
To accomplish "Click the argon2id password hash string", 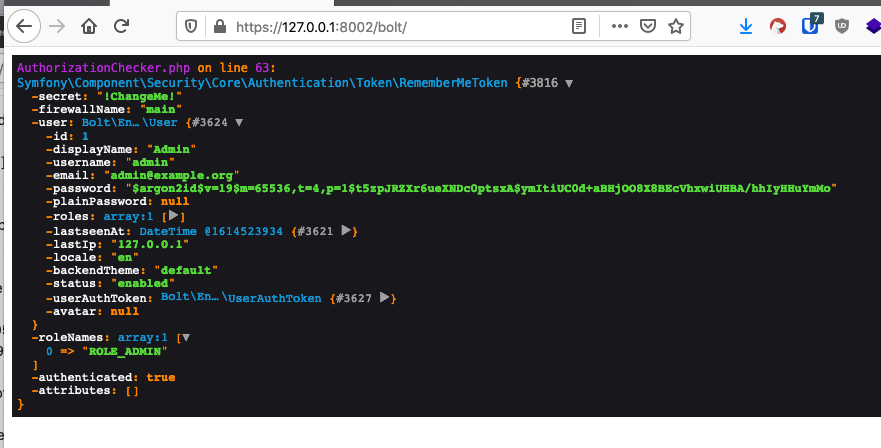I will tap(480, 188).
